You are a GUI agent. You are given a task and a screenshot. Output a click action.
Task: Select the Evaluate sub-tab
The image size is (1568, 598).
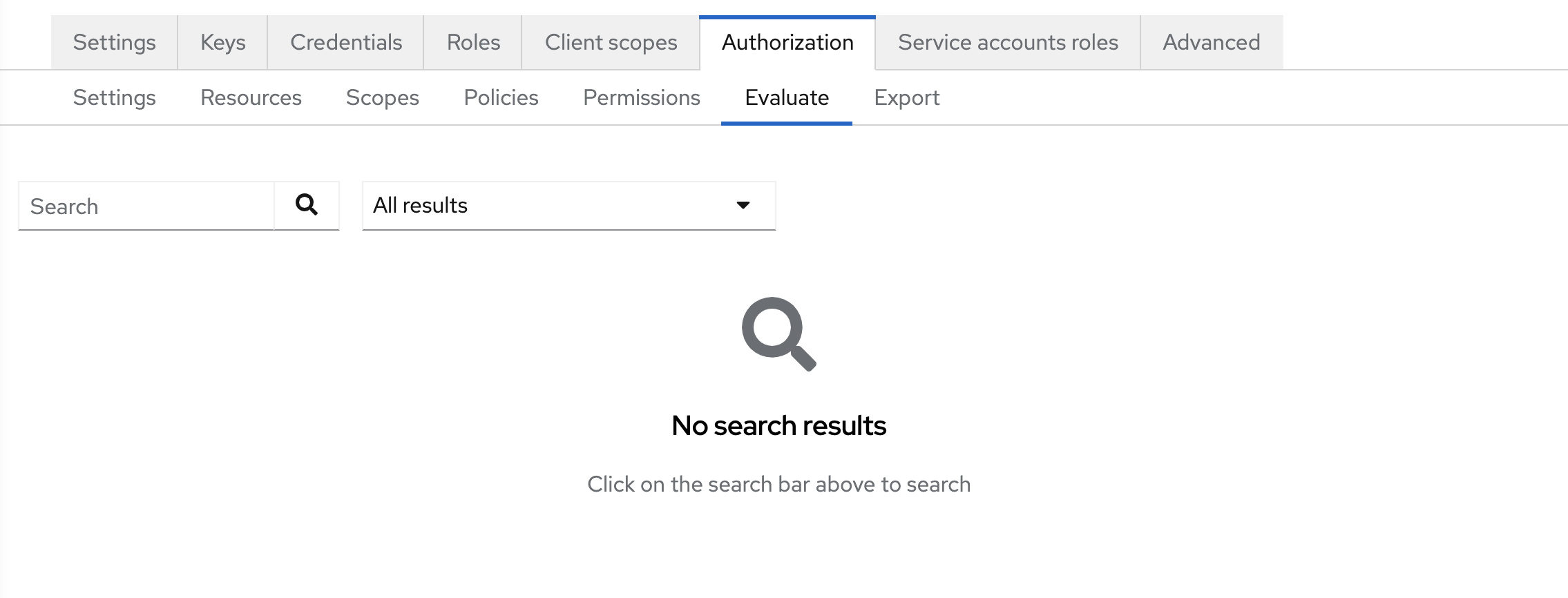pos(786,97)
